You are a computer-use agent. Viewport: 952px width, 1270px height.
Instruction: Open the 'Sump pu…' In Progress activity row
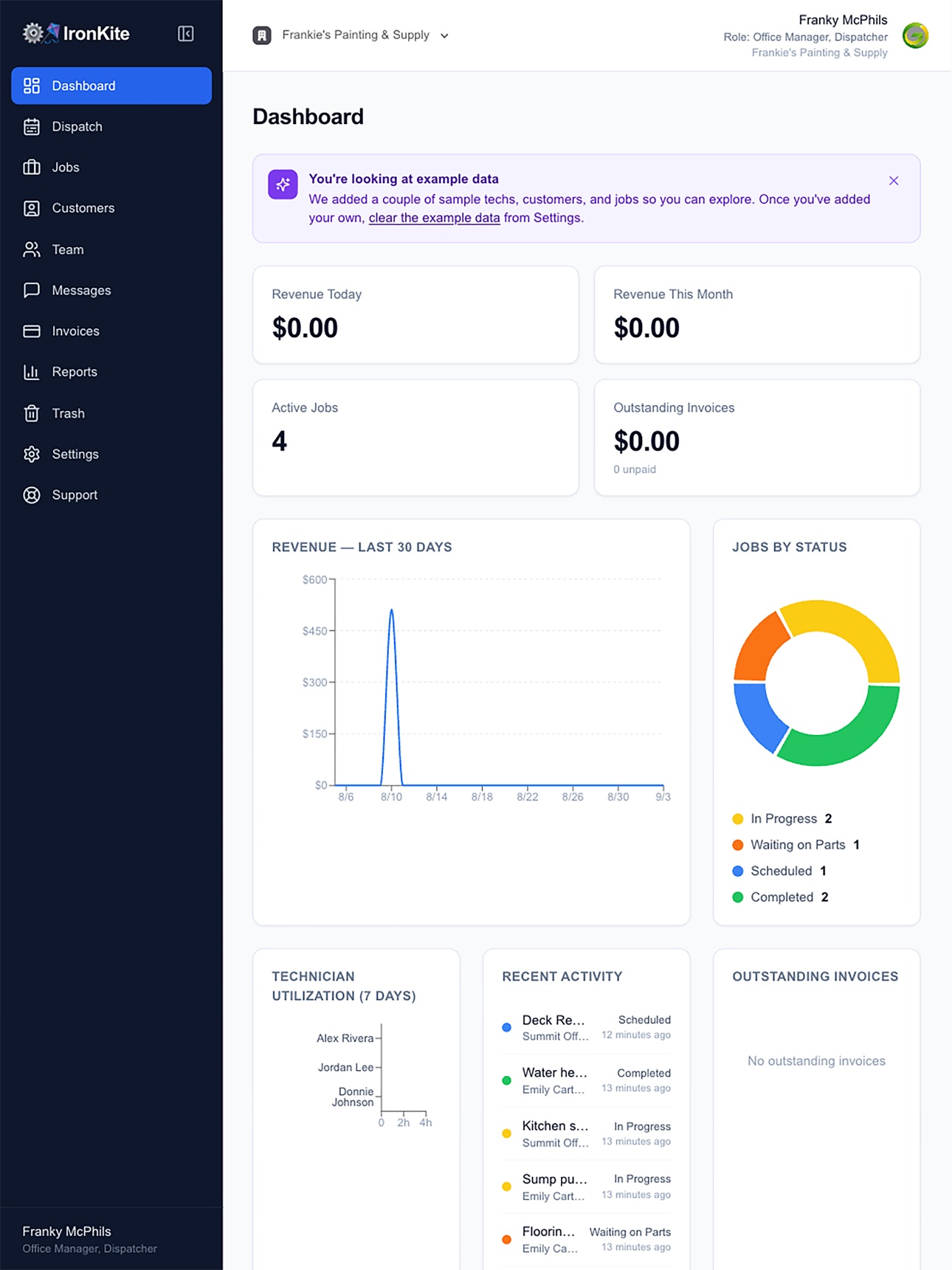point(586,1187)
